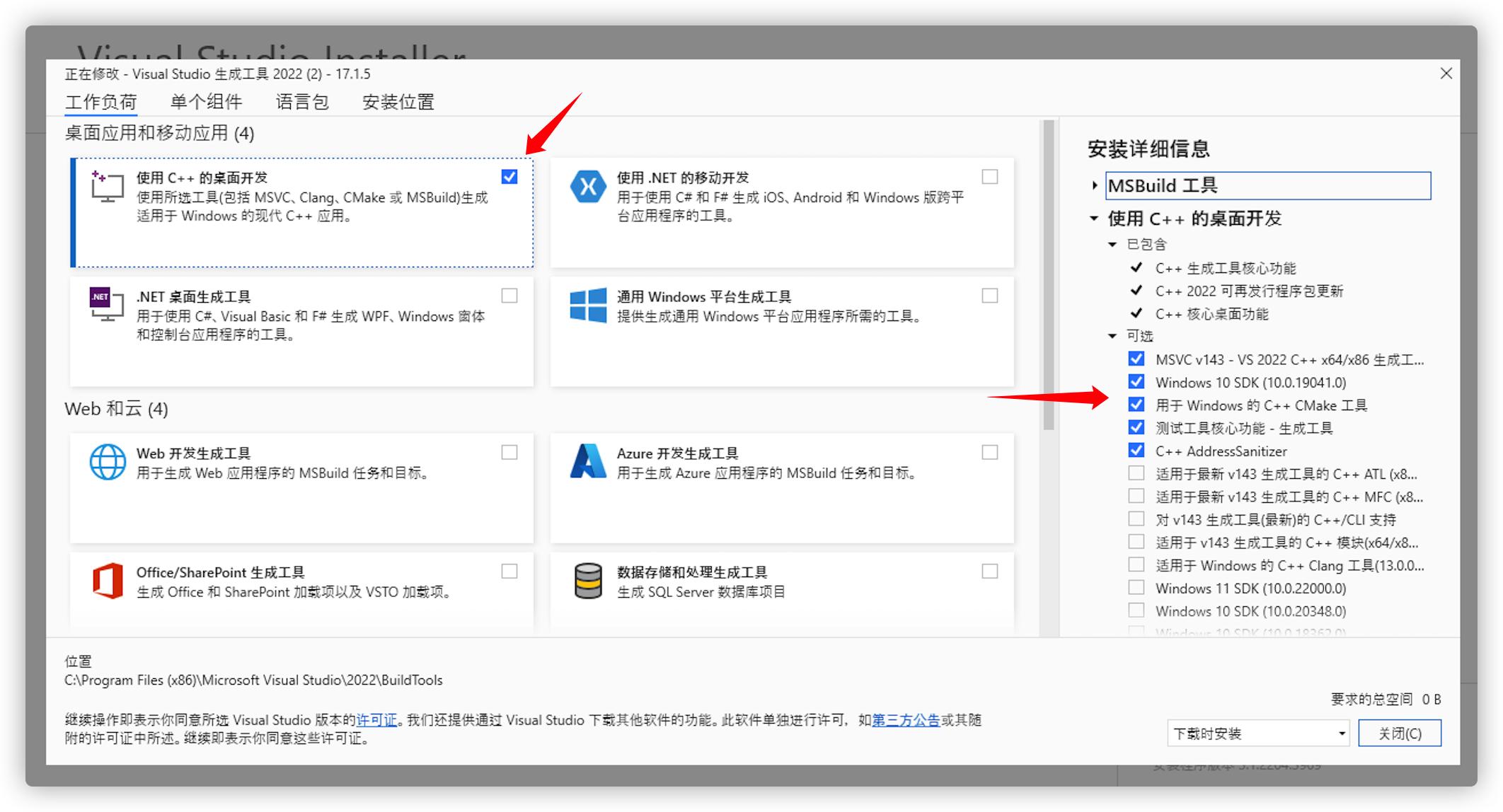
Task: Click the 要求的总空间 0 B value
Action: [x=1386, y=699]
